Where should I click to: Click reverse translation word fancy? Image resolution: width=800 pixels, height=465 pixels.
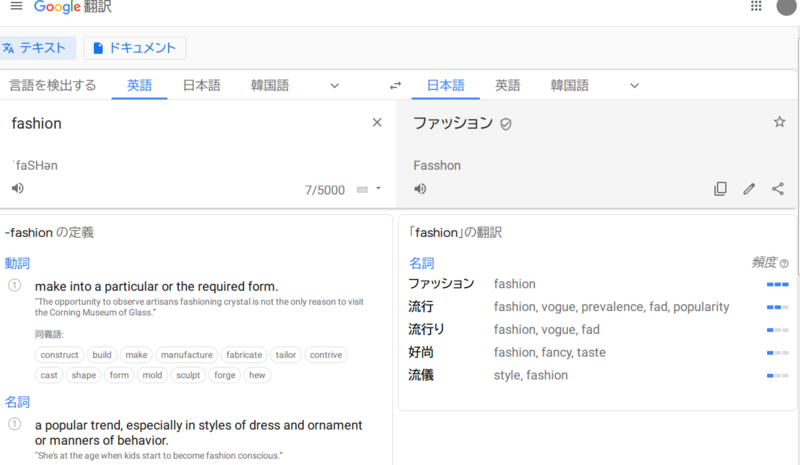click(556, 353)
